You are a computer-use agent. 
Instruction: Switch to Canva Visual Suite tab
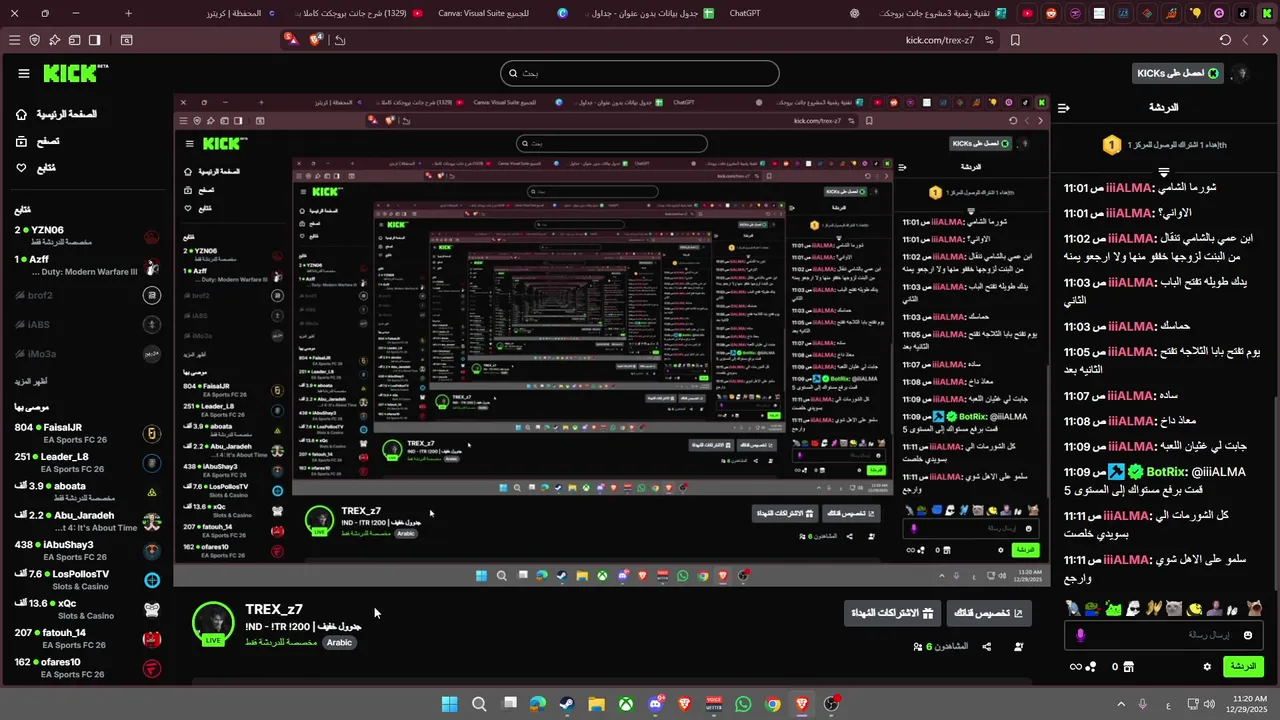click(483, 13)
